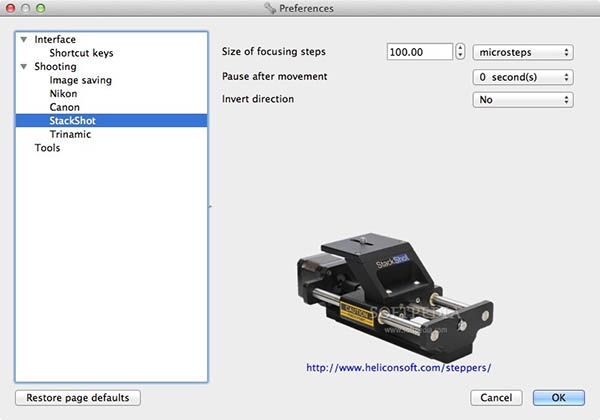Select Shortcut keys in sidebar
This screenshot has height=420, width=600.
(x=83, y=53)
